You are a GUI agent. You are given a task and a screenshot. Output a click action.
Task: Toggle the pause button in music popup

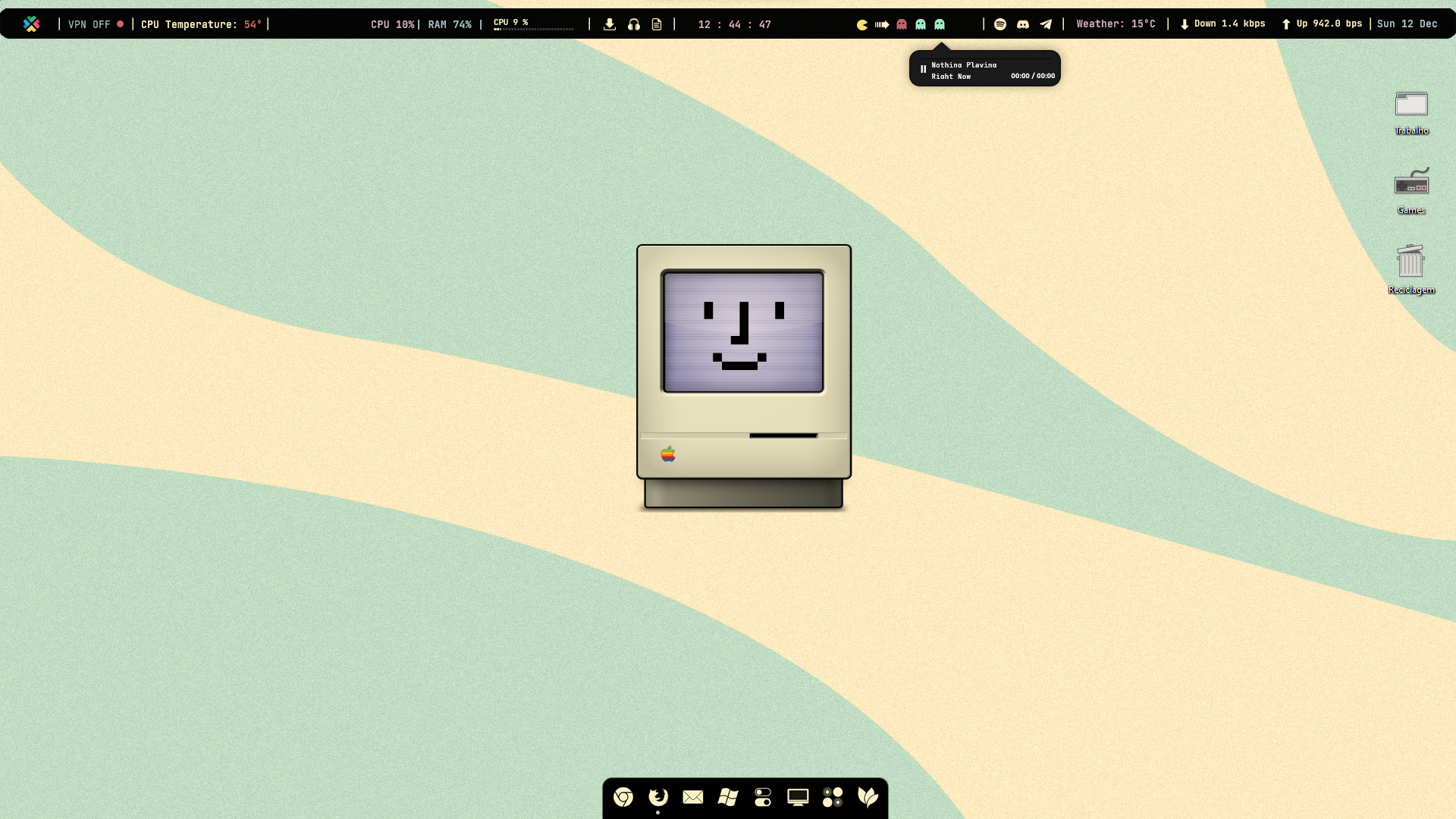click(x=923, y=69)
